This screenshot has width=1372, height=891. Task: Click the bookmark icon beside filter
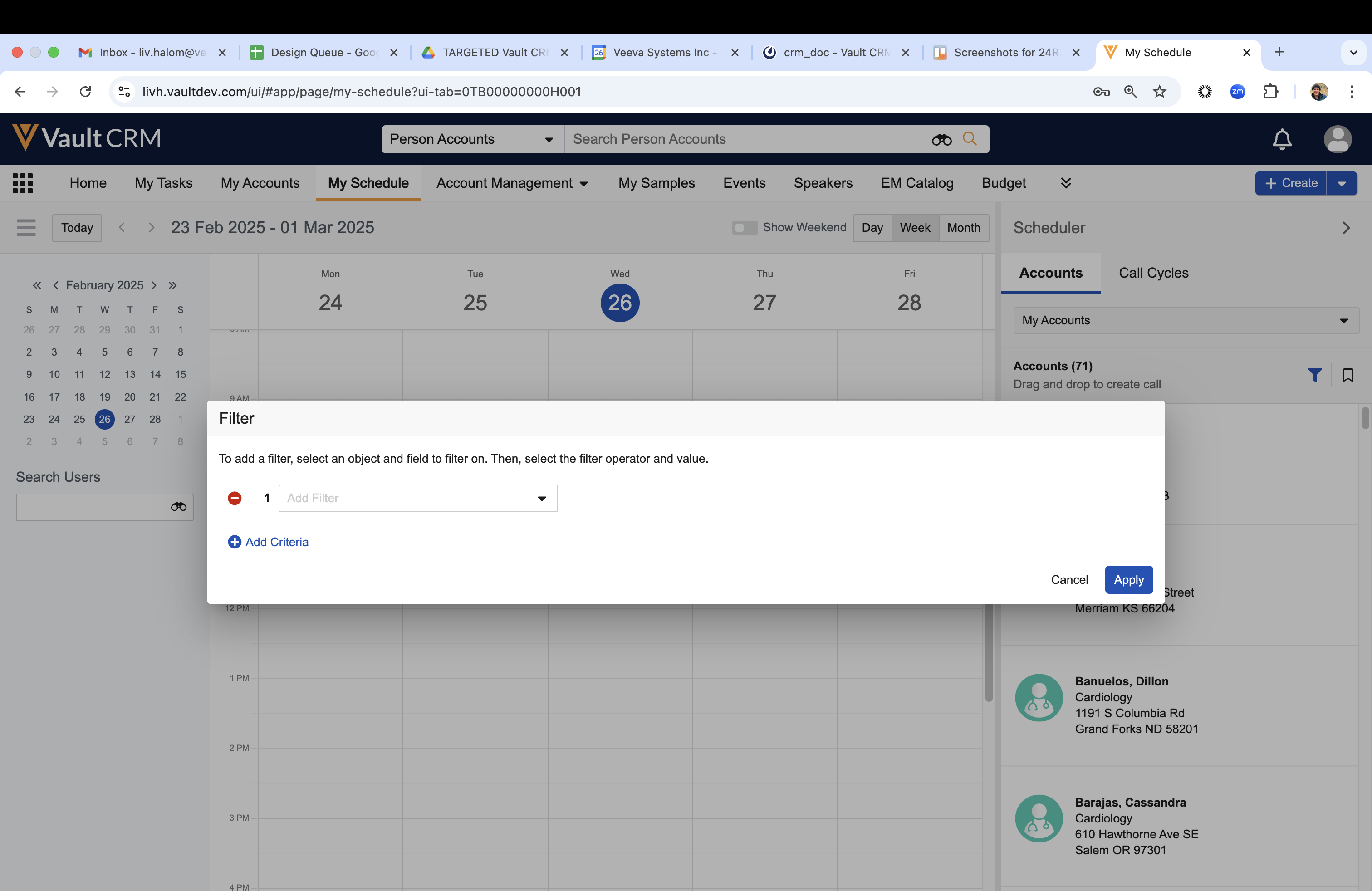coord(1348,375)
